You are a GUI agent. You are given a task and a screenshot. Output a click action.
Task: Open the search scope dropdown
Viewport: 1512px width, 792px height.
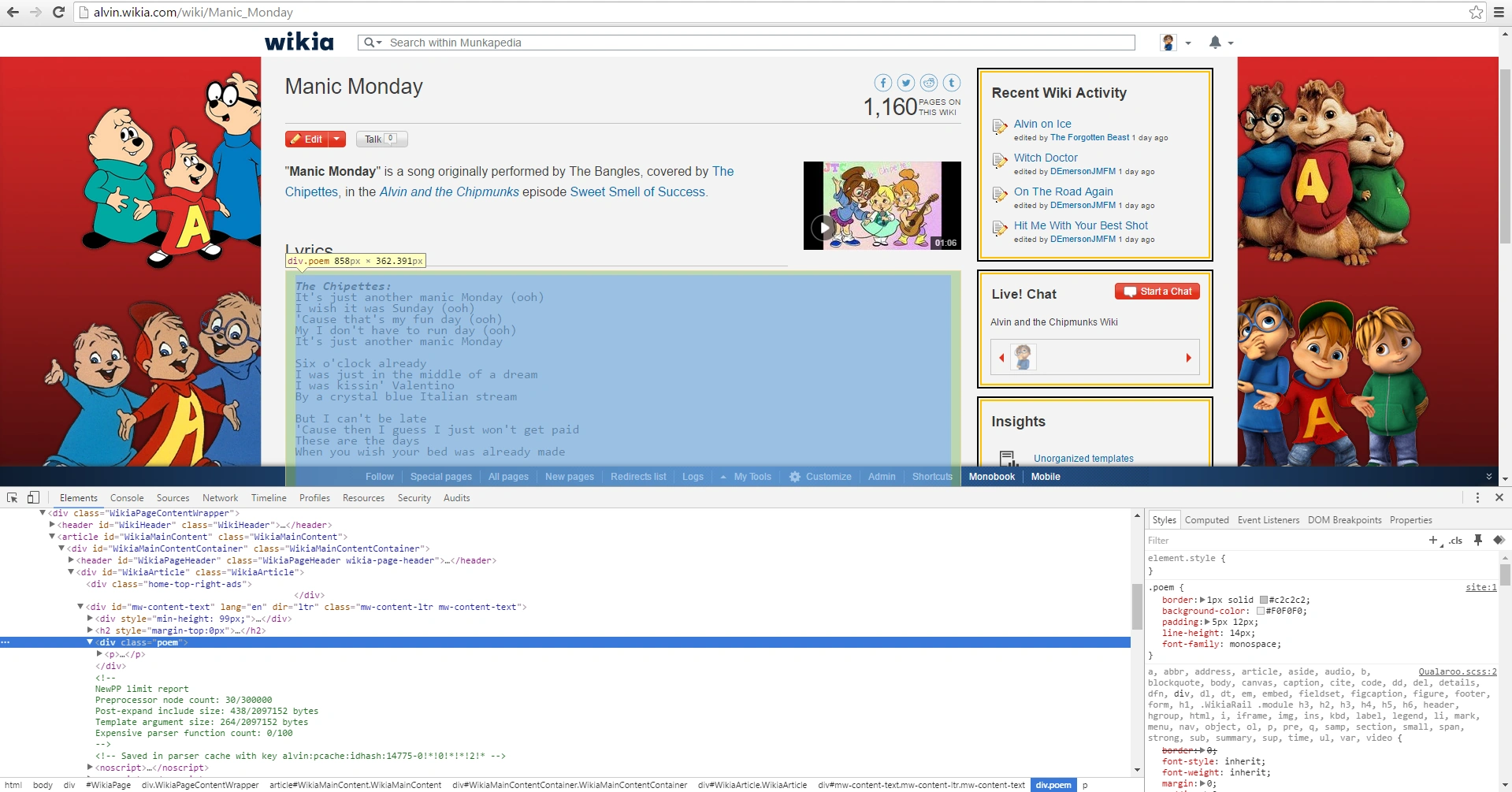(372, 43)
